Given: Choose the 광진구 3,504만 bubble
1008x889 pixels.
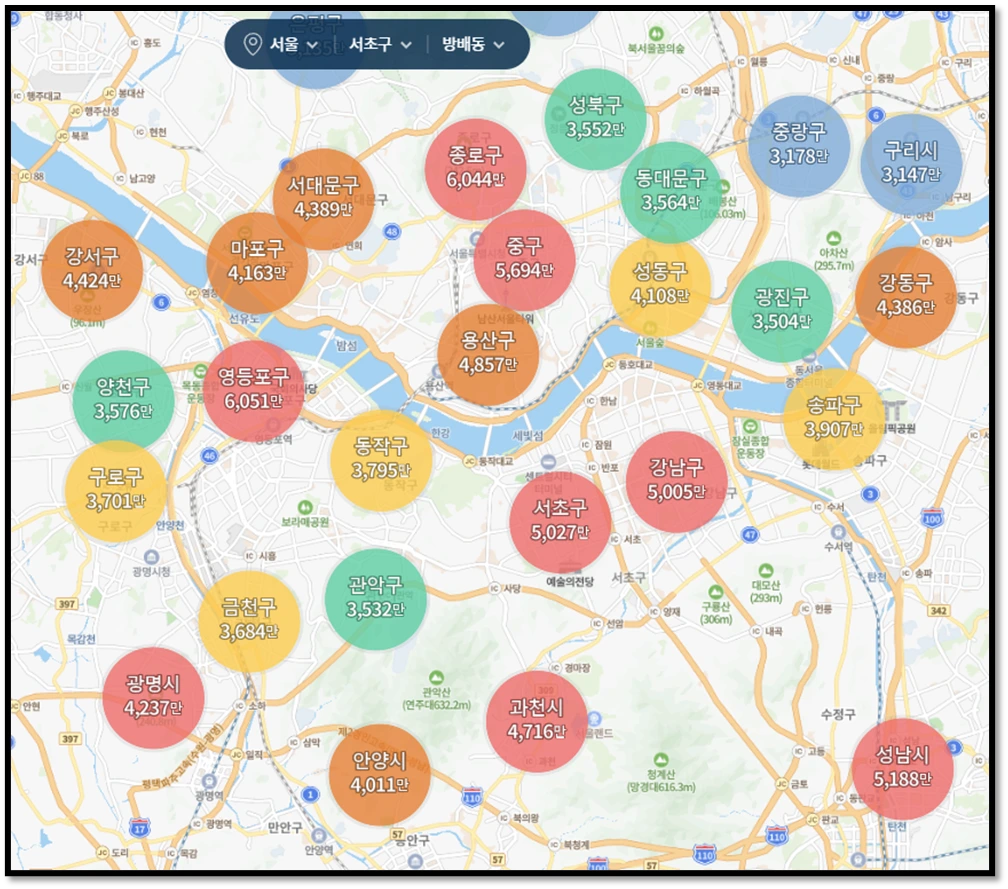Looking at the screenshot, I should point(782,311).
